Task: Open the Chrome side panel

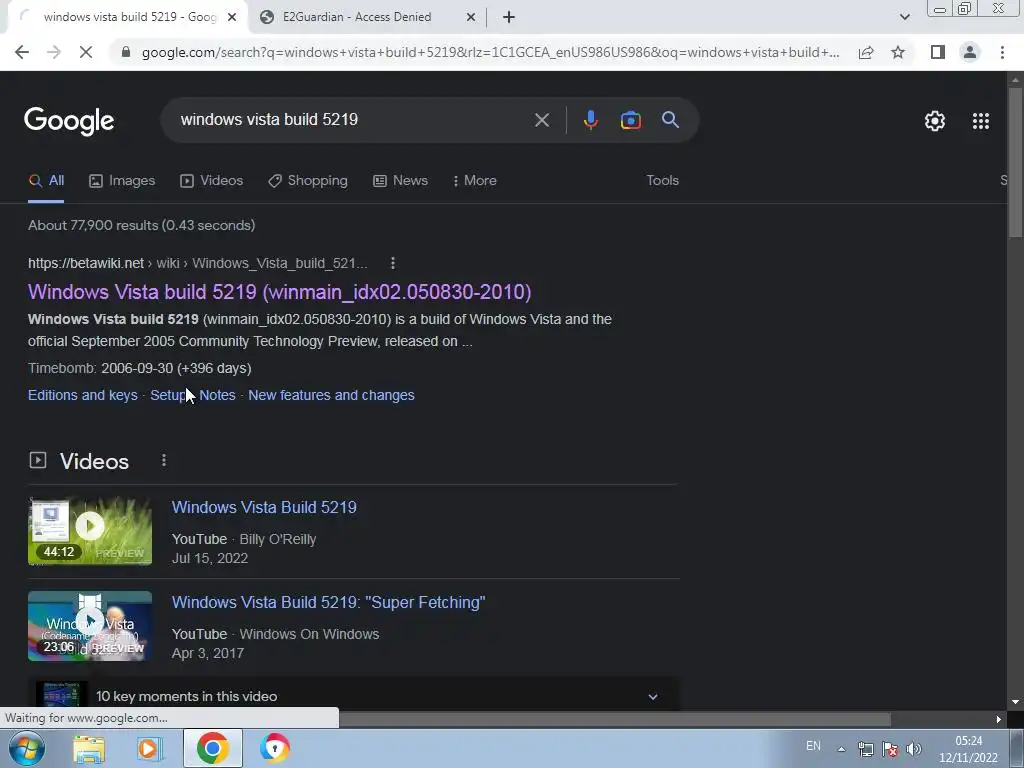Action: (938, 52)
